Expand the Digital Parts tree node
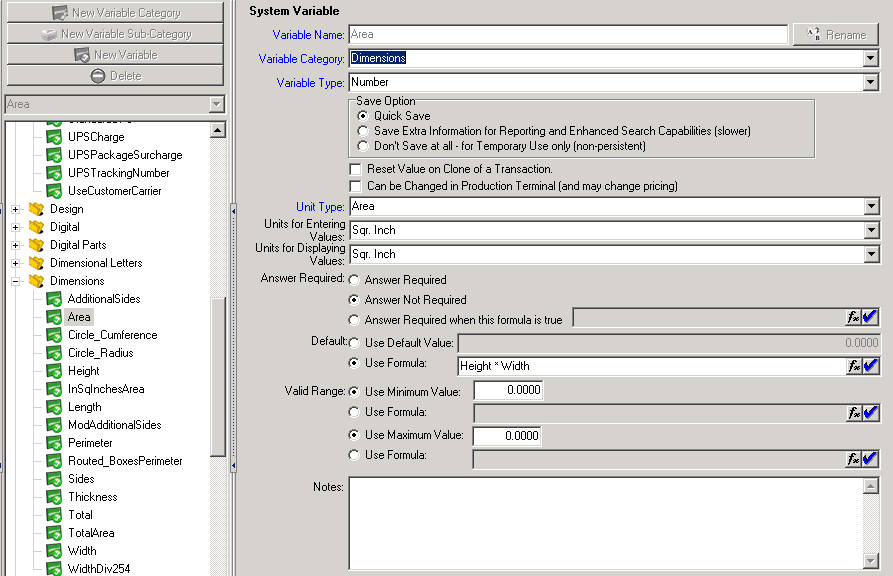893x576 pixels. tap(15, 245)
